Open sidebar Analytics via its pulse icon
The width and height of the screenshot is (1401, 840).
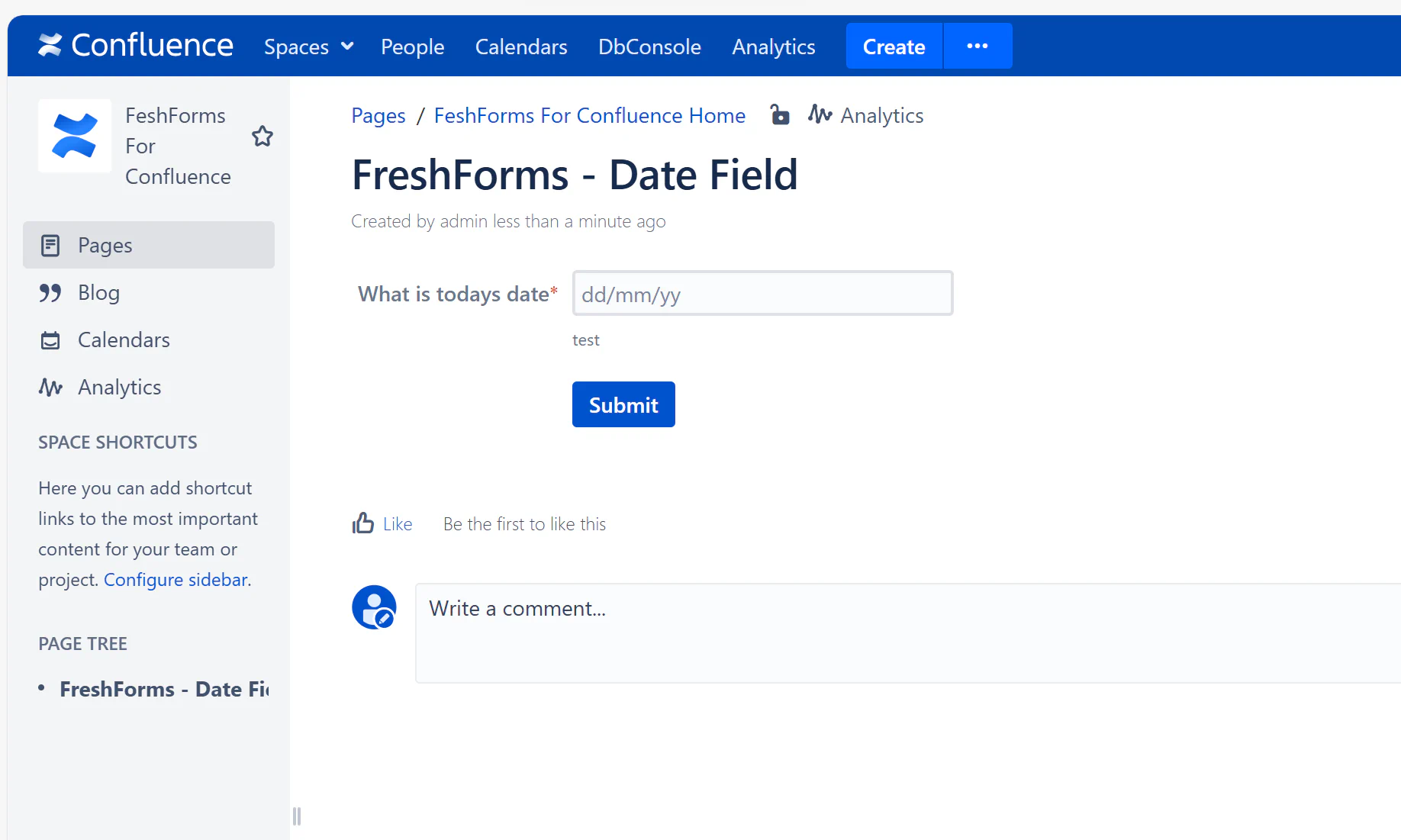coord(50,388)
